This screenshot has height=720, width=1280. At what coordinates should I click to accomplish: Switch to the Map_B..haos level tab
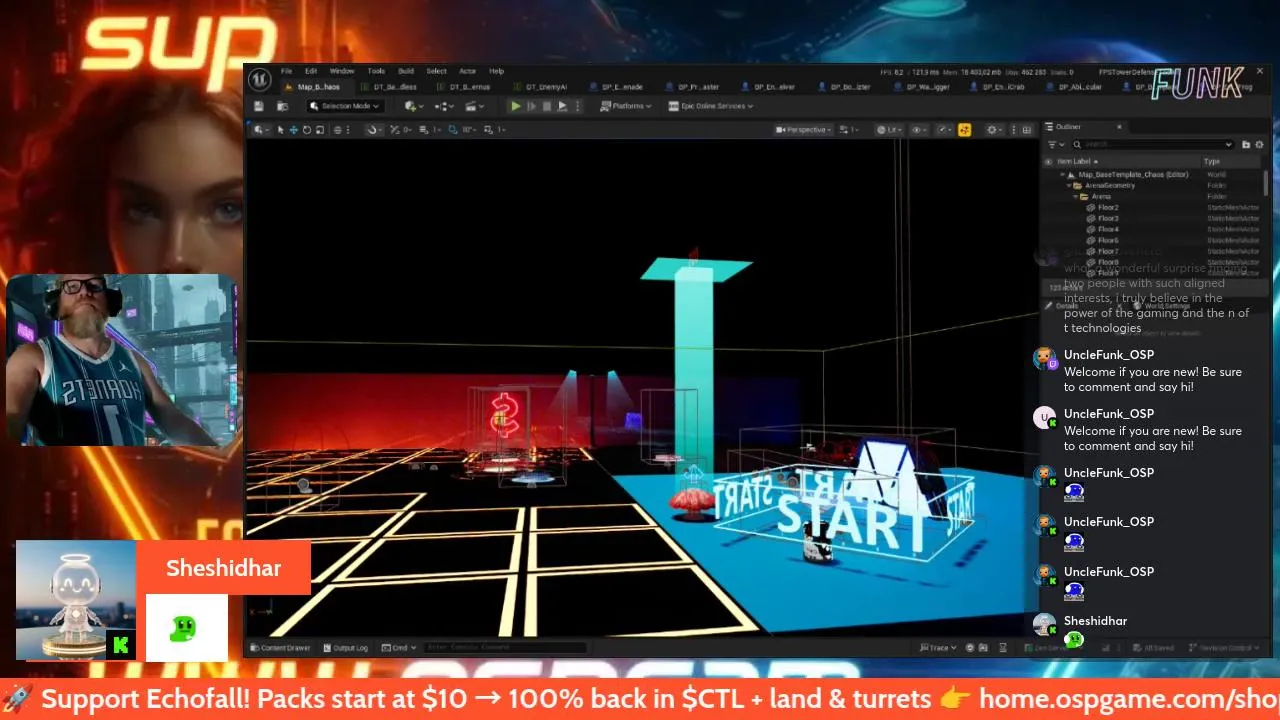pos(319,87)
